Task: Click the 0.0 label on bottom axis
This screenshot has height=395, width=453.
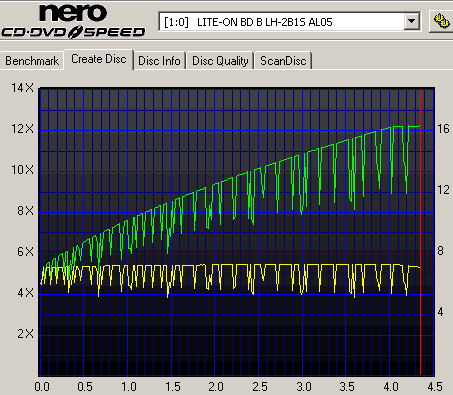Action: click(42, 387)
